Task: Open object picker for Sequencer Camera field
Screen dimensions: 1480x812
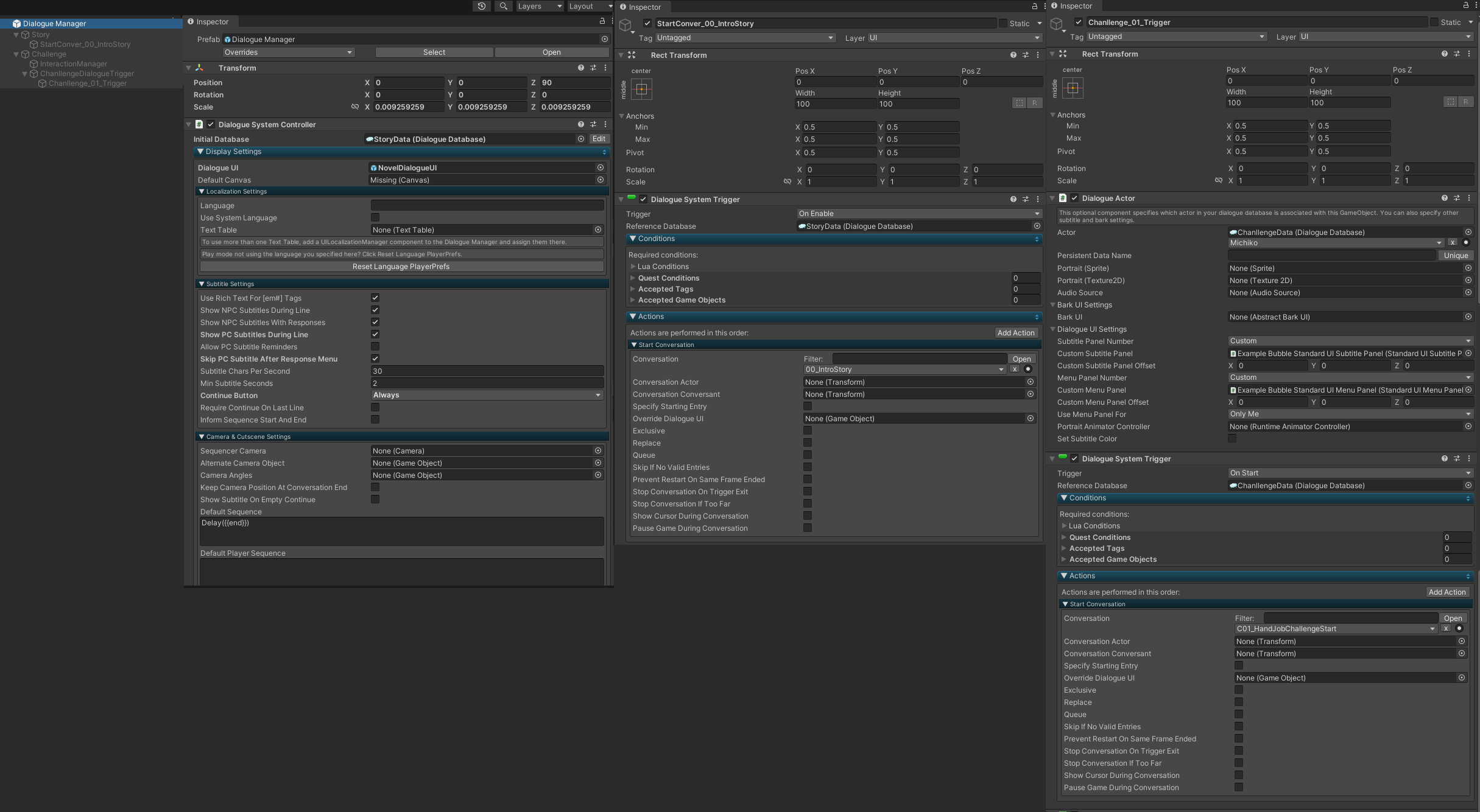Action: pos(598,450)
